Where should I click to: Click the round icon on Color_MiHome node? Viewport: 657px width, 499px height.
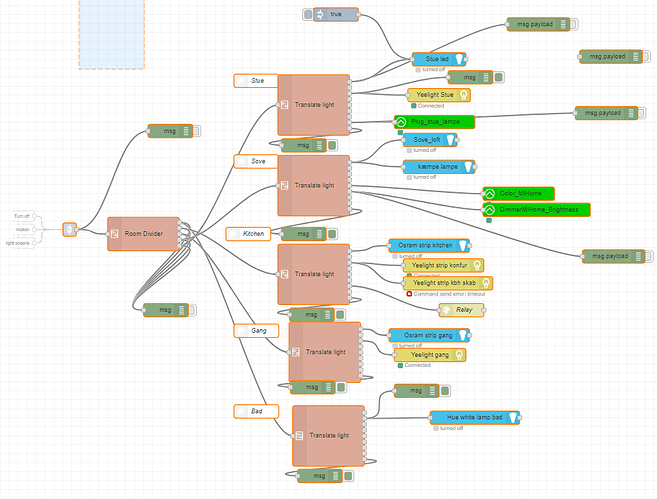click(x=489, y=194)
